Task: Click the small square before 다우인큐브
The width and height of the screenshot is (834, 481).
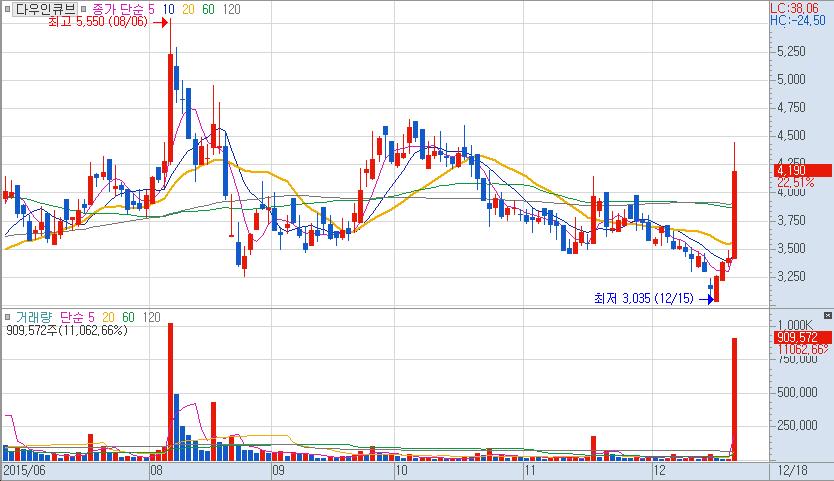Action: (8, 8)
